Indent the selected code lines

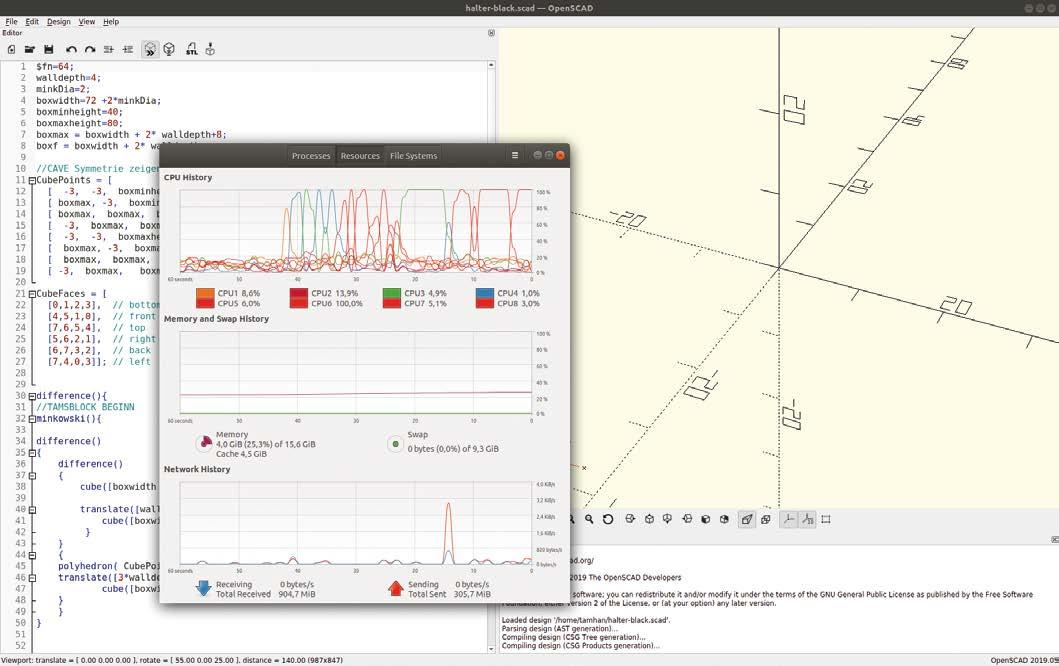tap(128, 49)
